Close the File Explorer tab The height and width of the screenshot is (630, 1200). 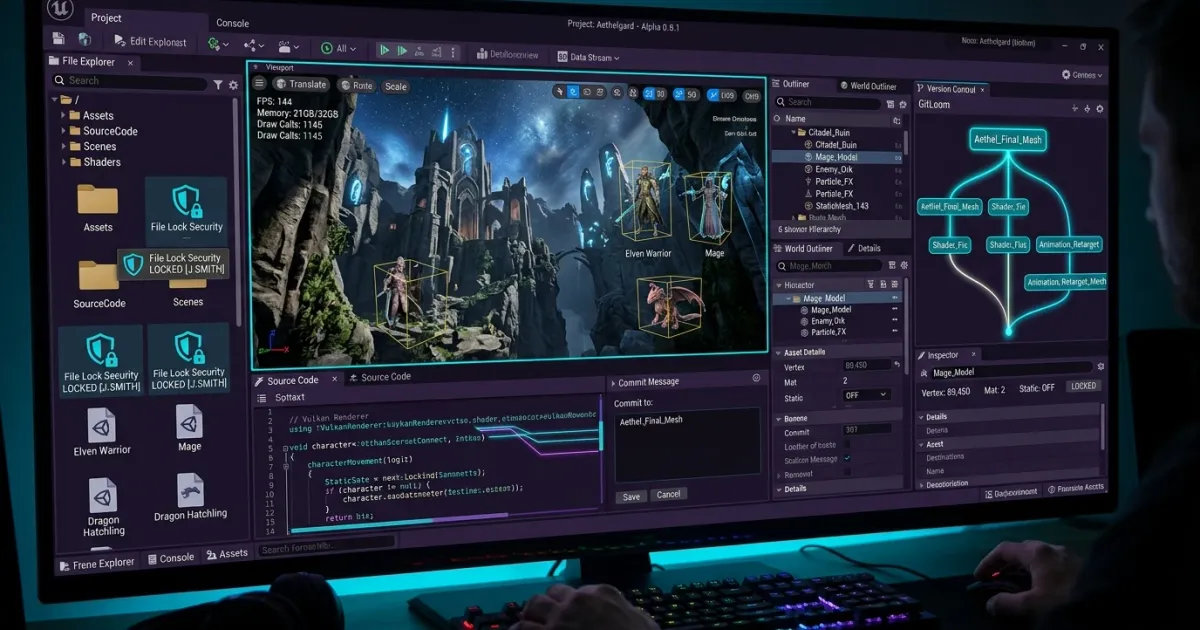[x=130, y=62]
